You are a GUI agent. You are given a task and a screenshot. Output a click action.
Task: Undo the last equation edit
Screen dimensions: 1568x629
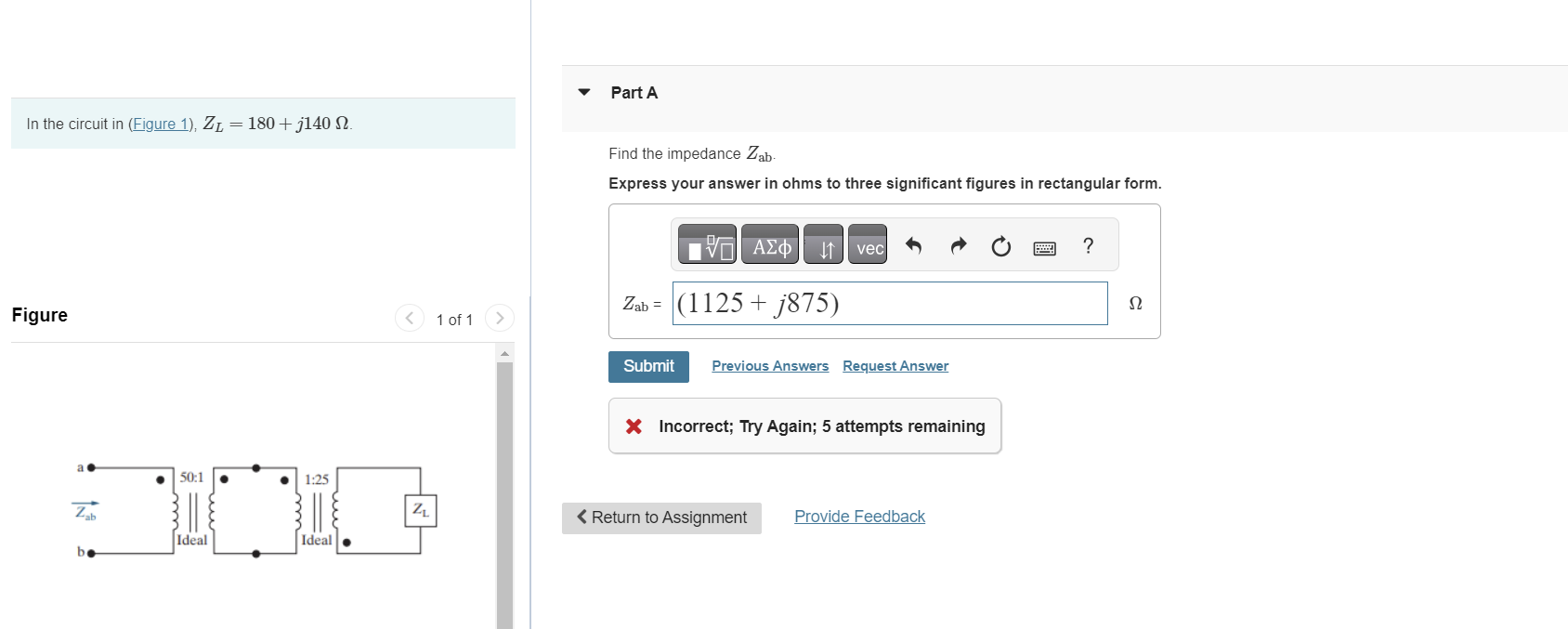913,244
